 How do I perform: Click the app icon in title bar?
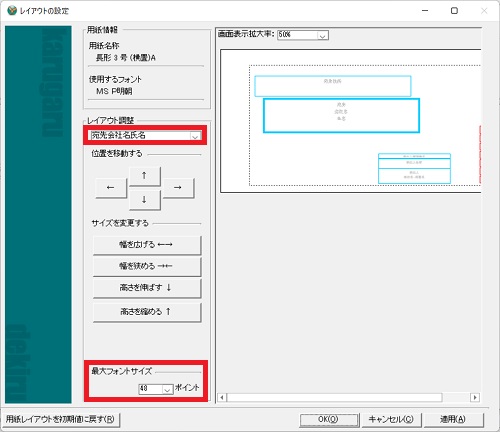[12, 10]
